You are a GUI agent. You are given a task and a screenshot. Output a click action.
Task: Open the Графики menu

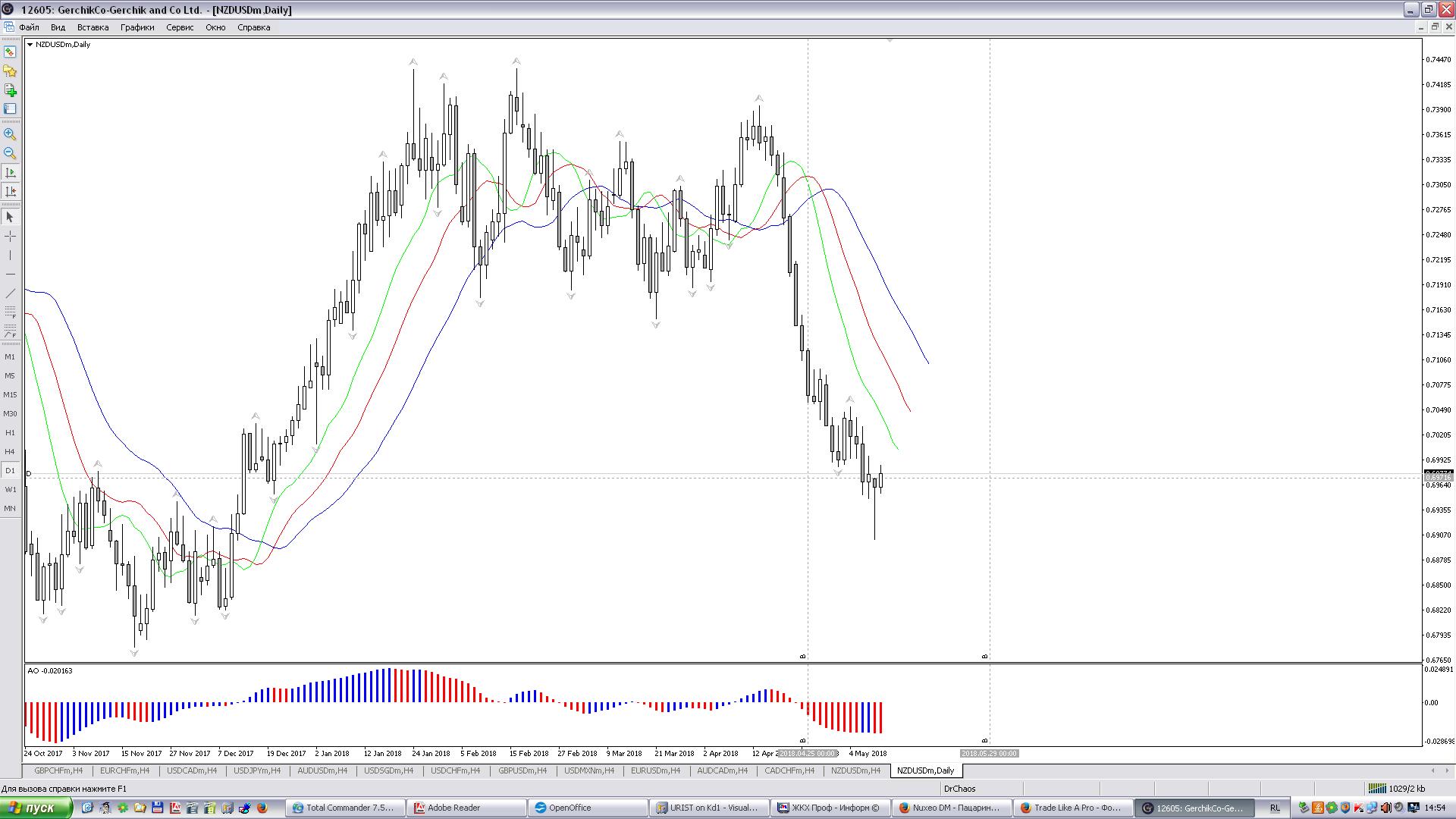pyautogui.click(x=137, y=27)
